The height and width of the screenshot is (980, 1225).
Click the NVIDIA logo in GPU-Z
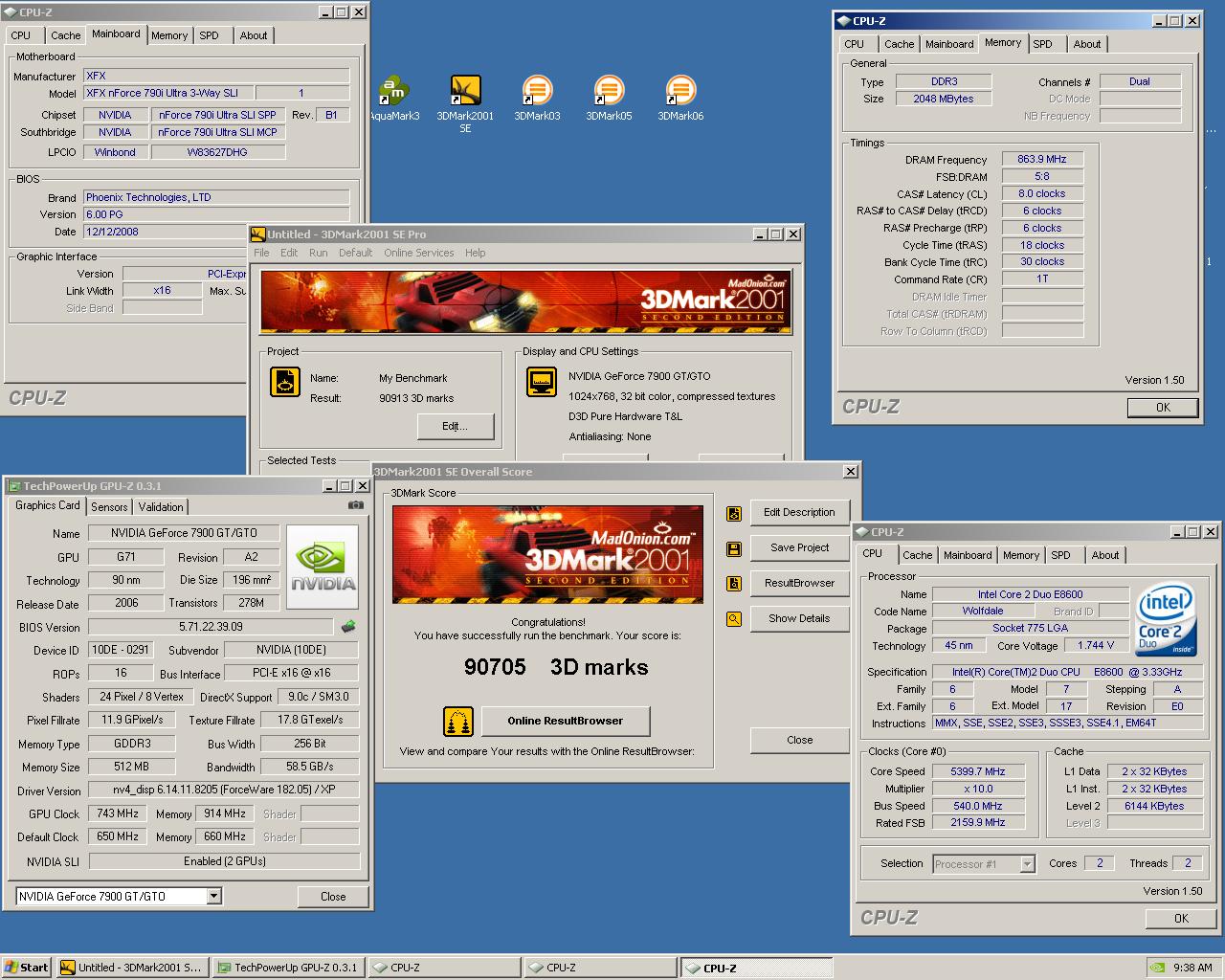coord(323,568)
